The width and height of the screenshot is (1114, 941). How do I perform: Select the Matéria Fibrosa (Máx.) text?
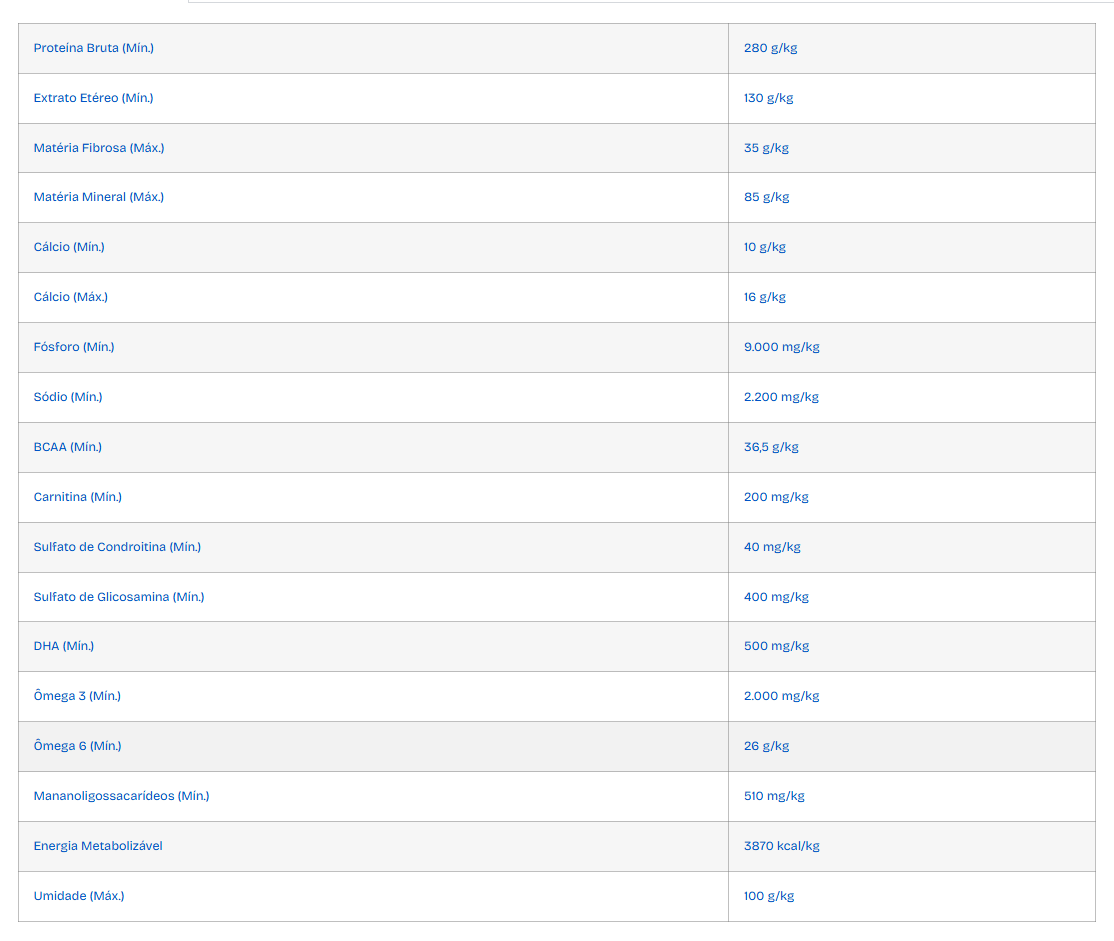99,148
